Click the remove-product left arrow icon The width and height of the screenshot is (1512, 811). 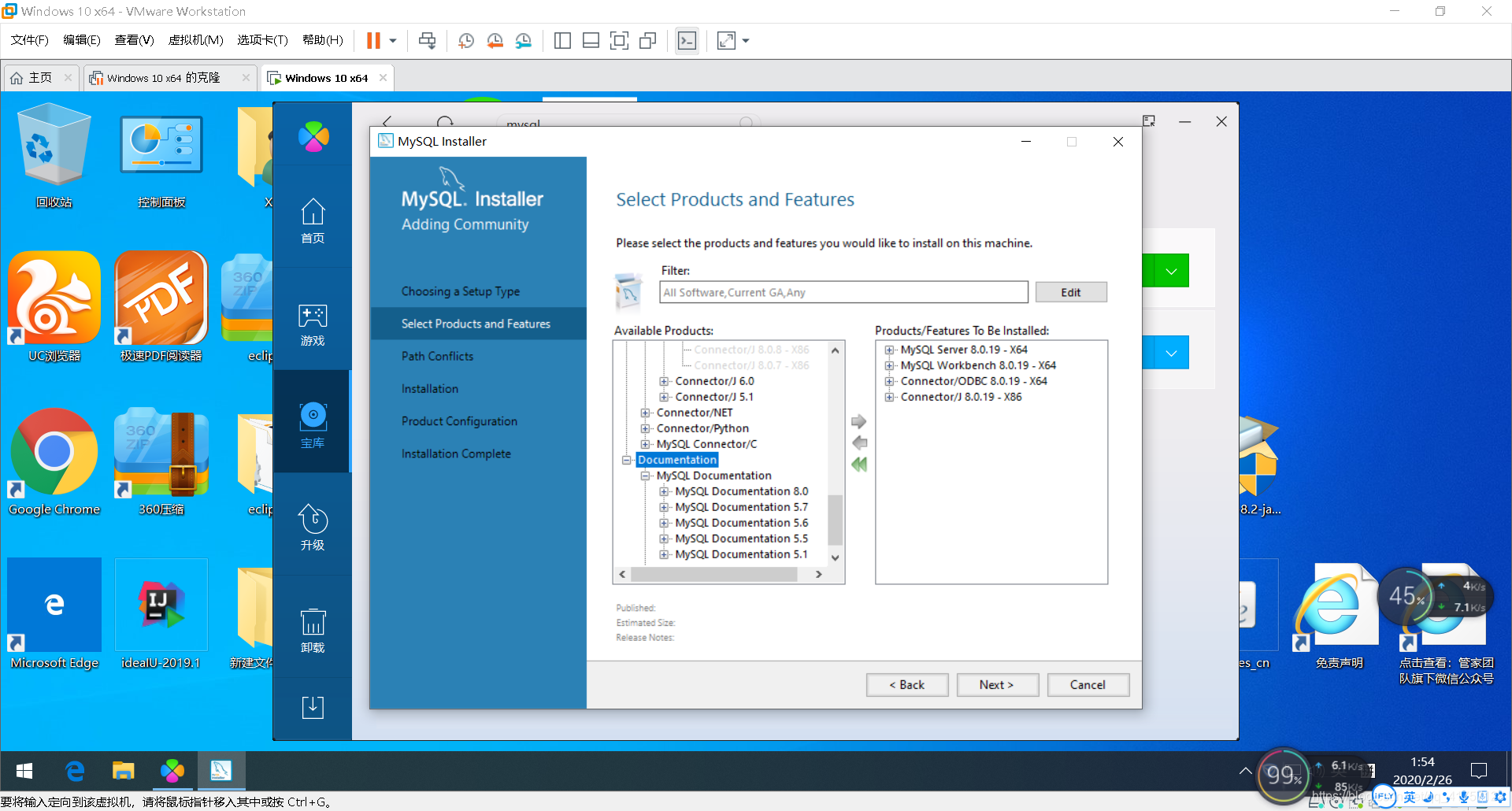tap(859, 443)
